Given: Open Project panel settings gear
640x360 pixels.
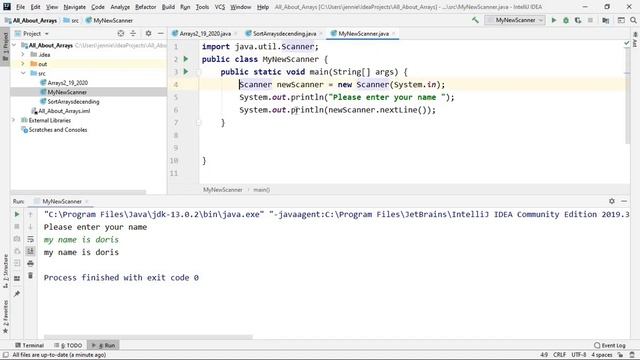Looking at the screenshot, I should 149,33.
